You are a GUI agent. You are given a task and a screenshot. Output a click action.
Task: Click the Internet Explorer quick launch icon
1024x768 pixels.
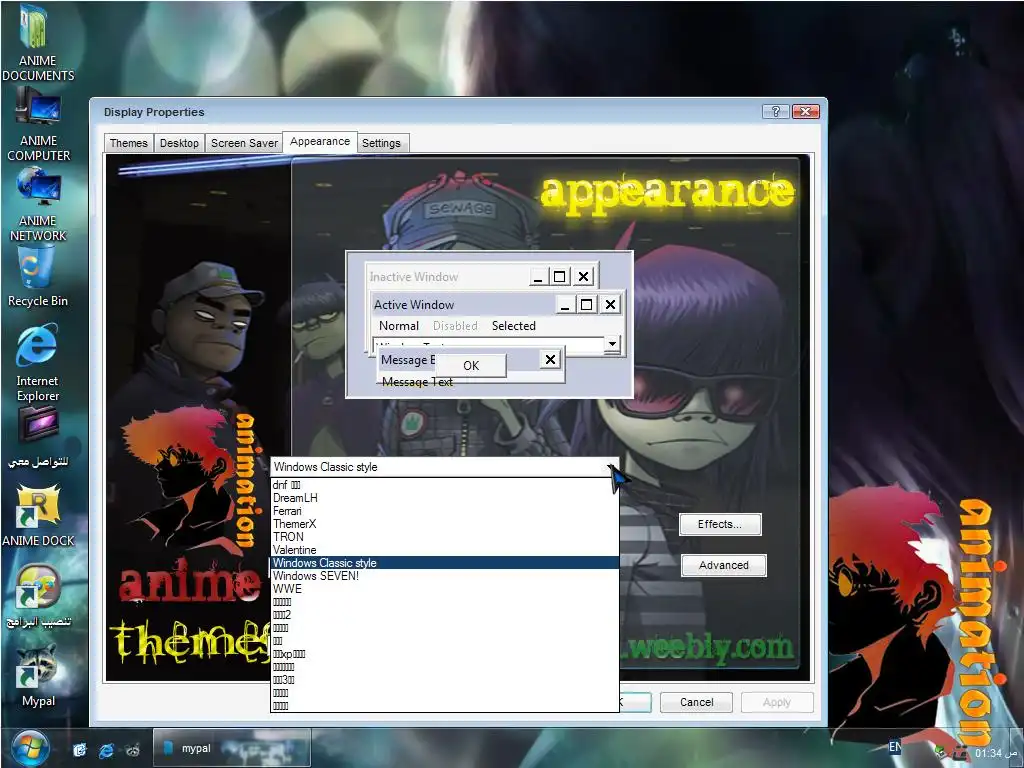[x=106, y=750]
